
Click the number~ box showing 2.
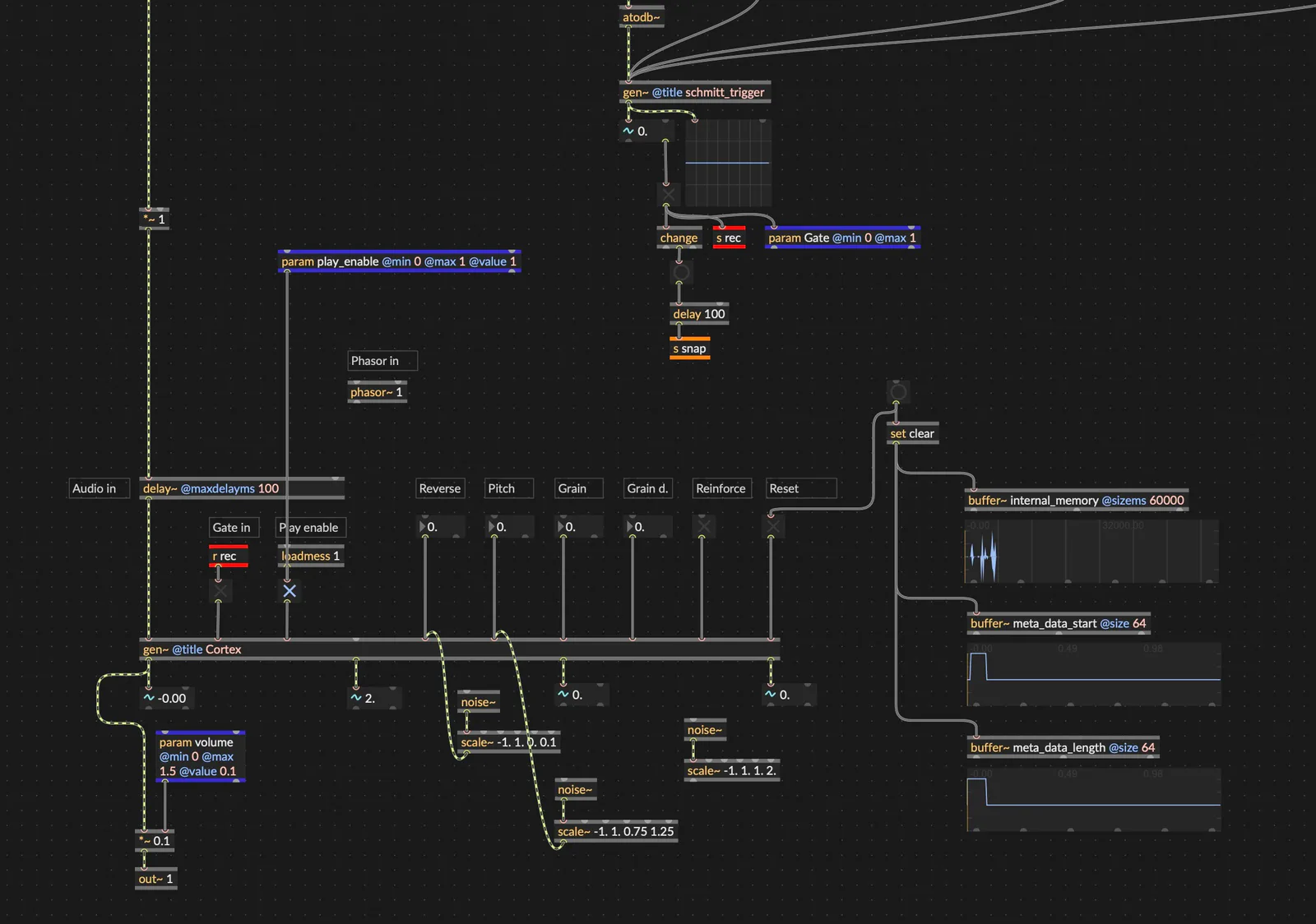point(376,698)
